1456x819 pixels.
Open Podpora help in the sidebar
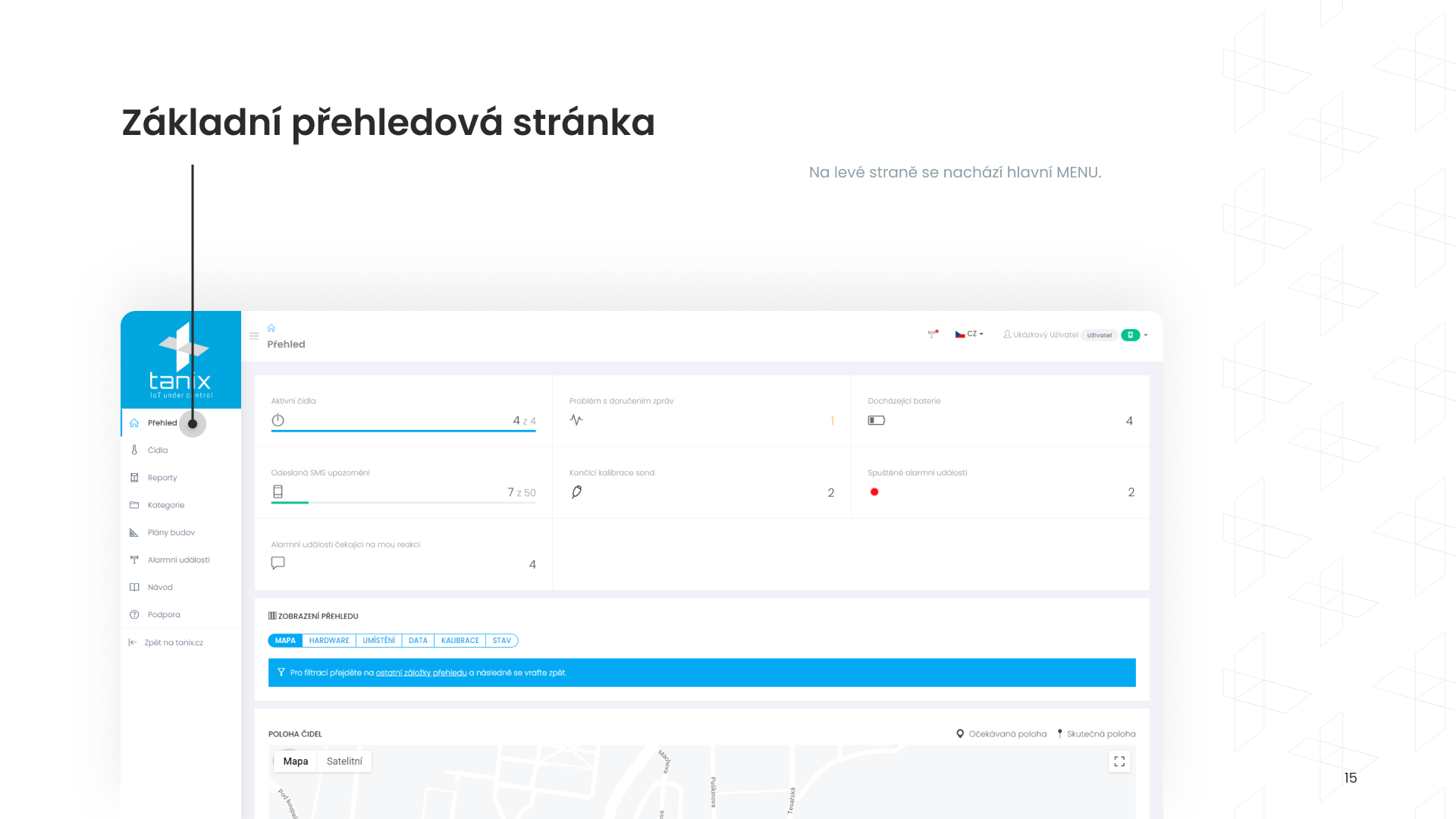(164, 614)
